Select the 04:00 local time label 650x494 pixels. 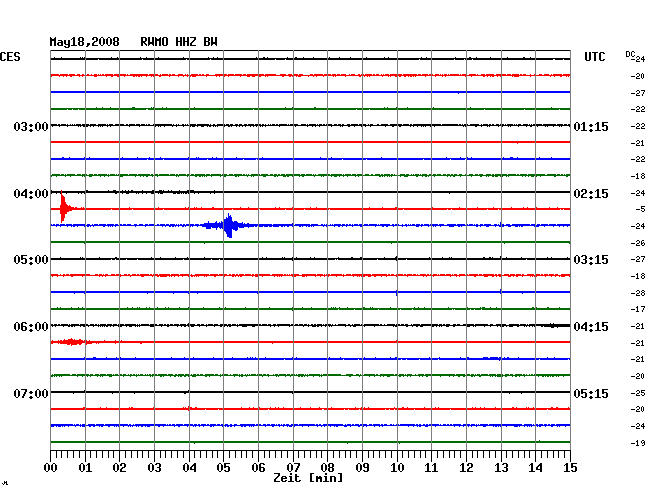pos(31,194)
